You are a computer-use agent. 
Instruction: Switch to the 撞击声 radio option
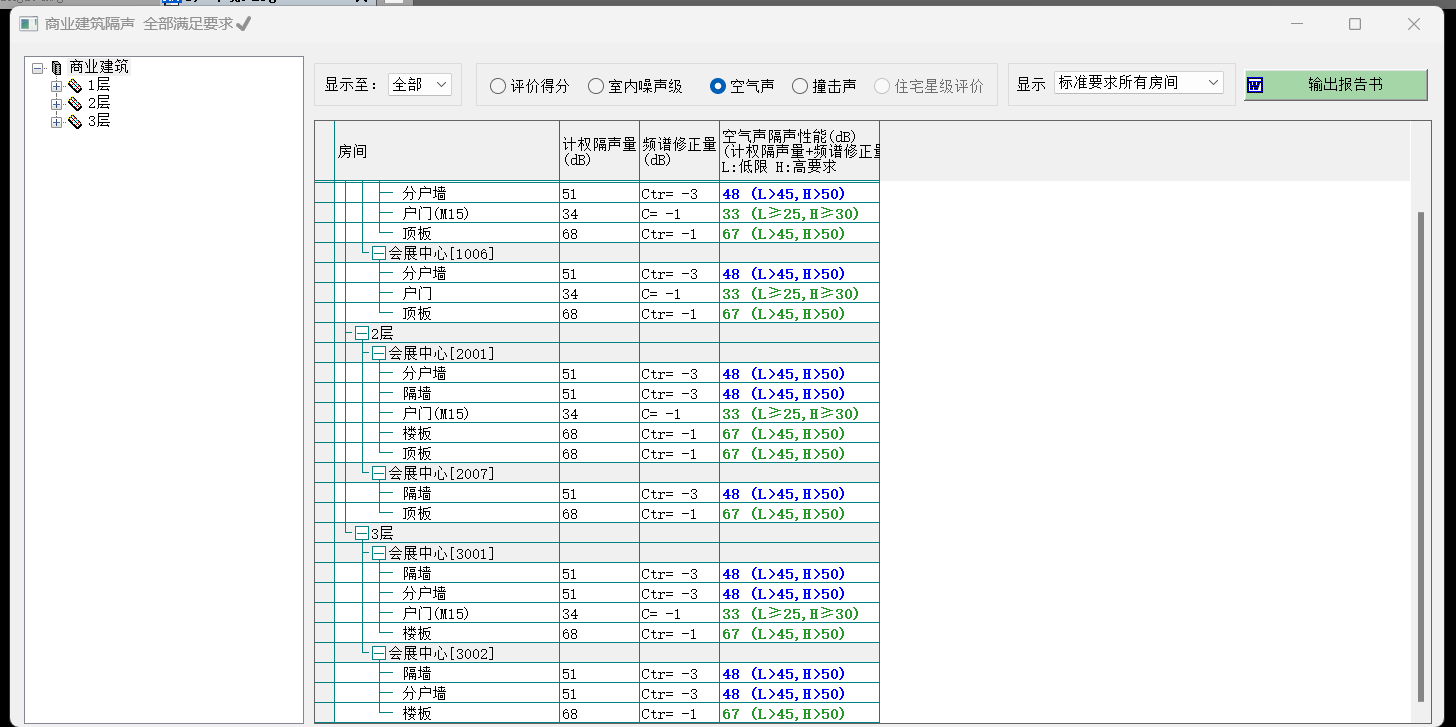[800, 87]
